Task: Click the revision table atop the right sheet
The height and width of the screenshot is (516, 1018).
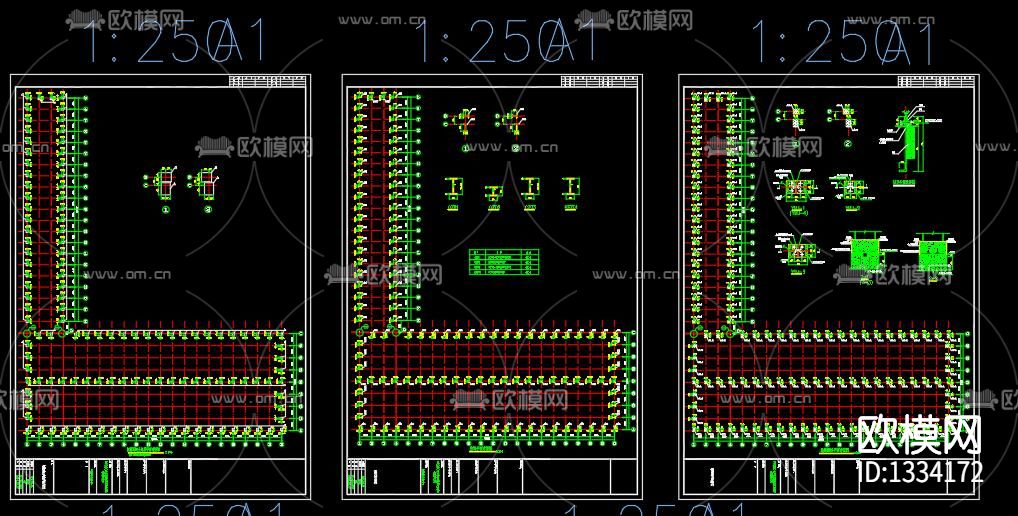Action: click(x=936, y=82)
